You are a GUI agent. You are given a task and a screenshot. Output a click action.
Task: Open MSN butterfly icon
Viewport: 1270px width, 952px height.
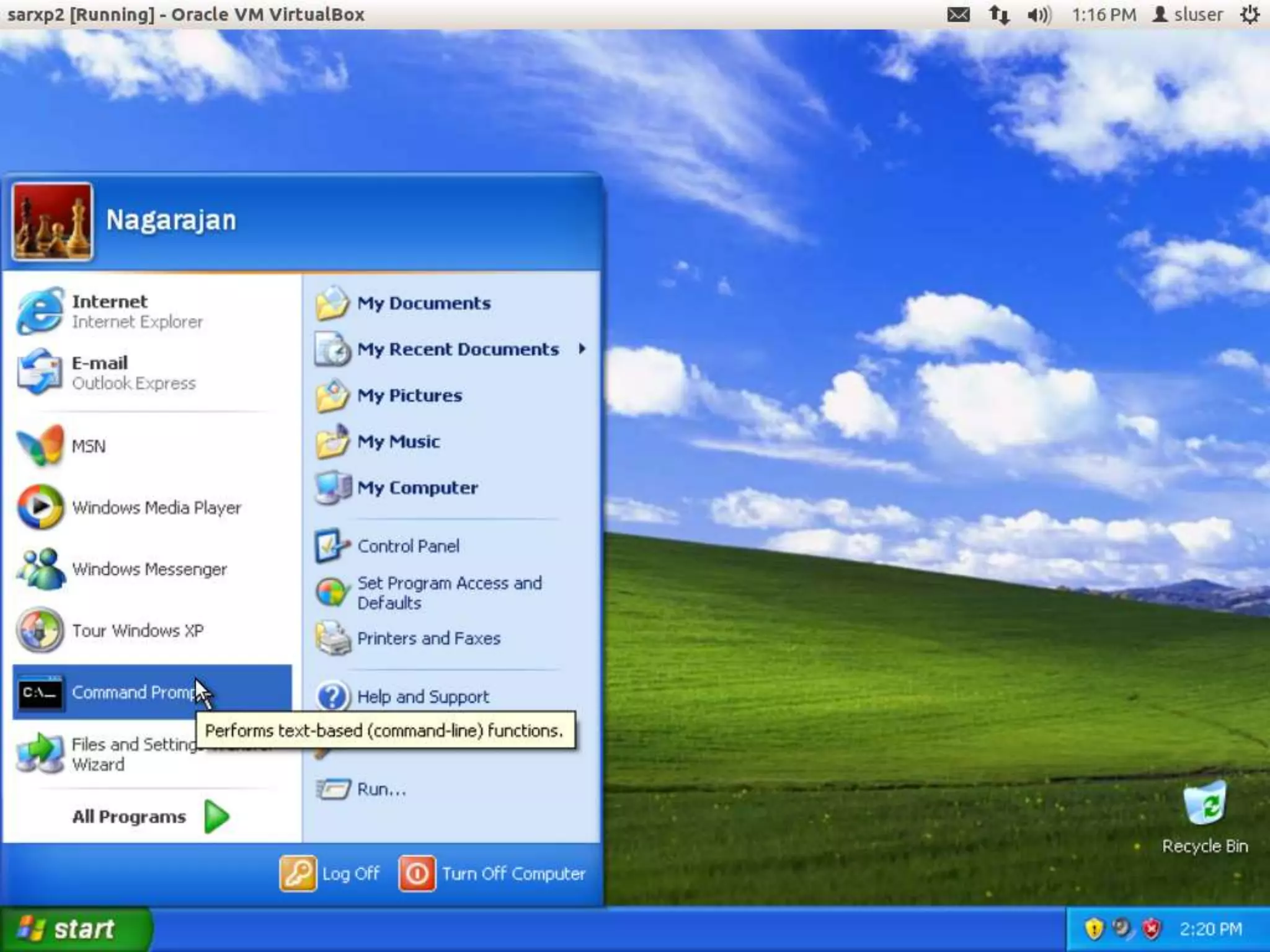click(x=41, y=446)
